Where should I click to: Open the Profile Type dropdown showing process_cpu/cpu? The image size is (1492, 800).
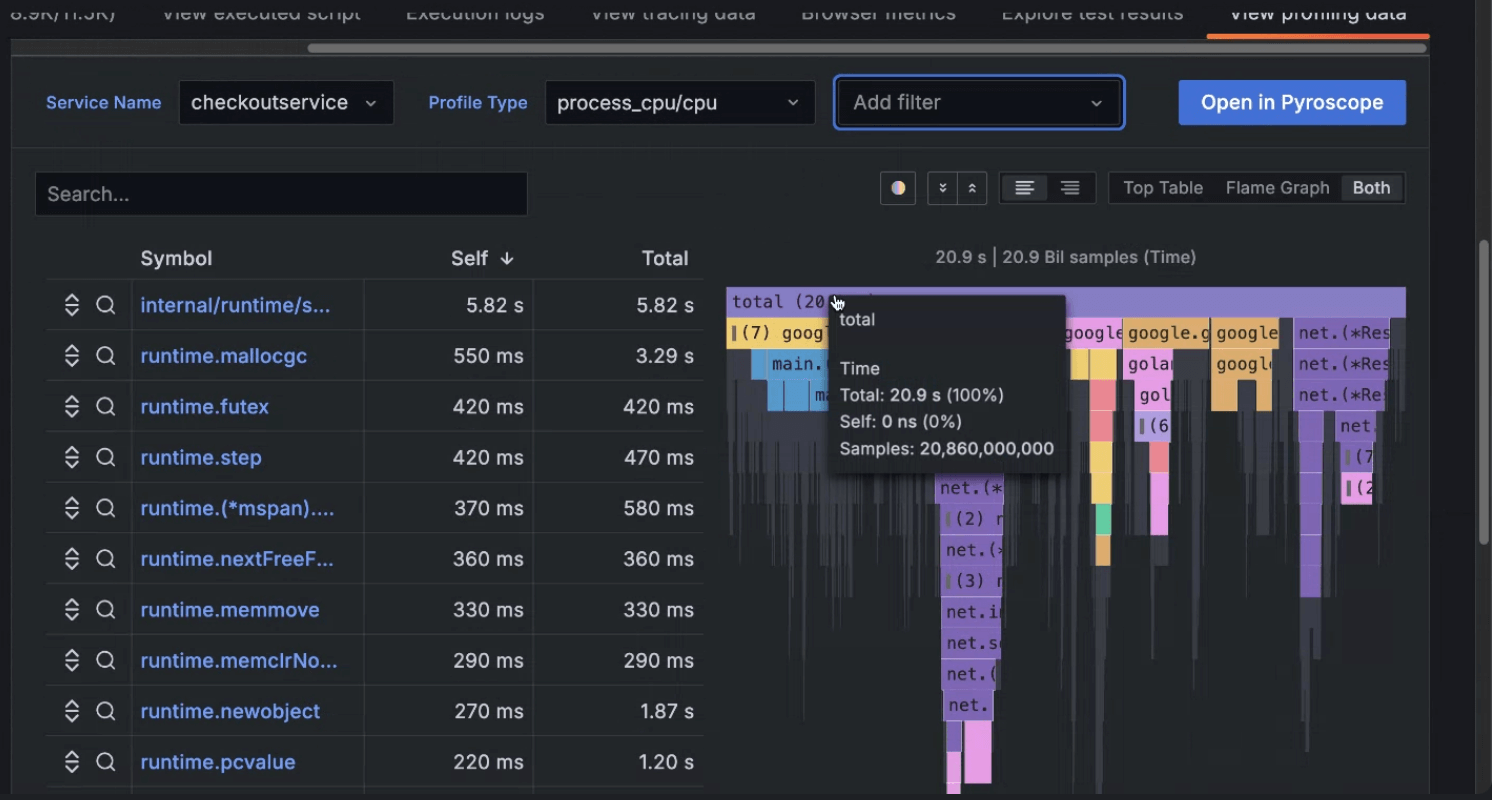tap(680, 102)
